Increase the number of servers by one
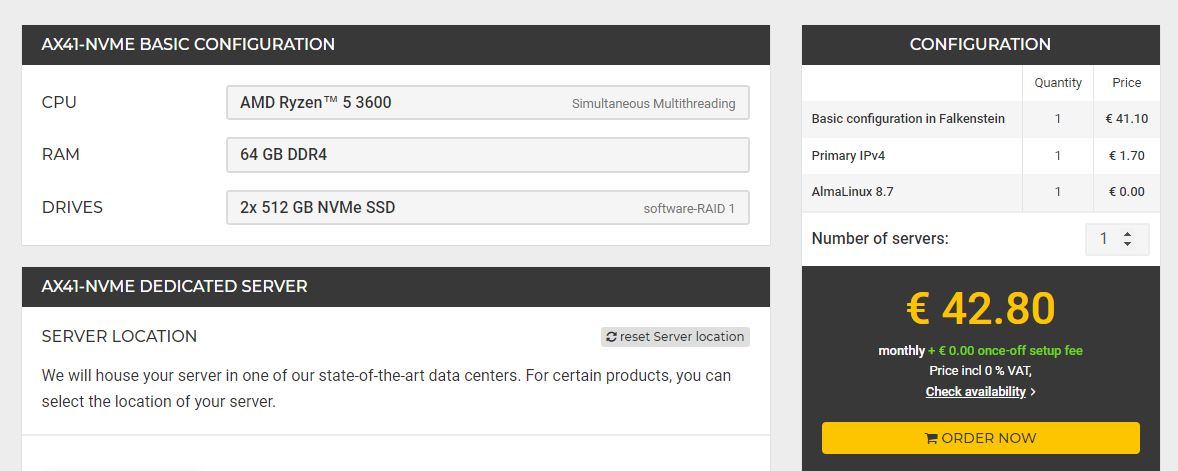1178x471 pixels. [x=1127, y=234]
